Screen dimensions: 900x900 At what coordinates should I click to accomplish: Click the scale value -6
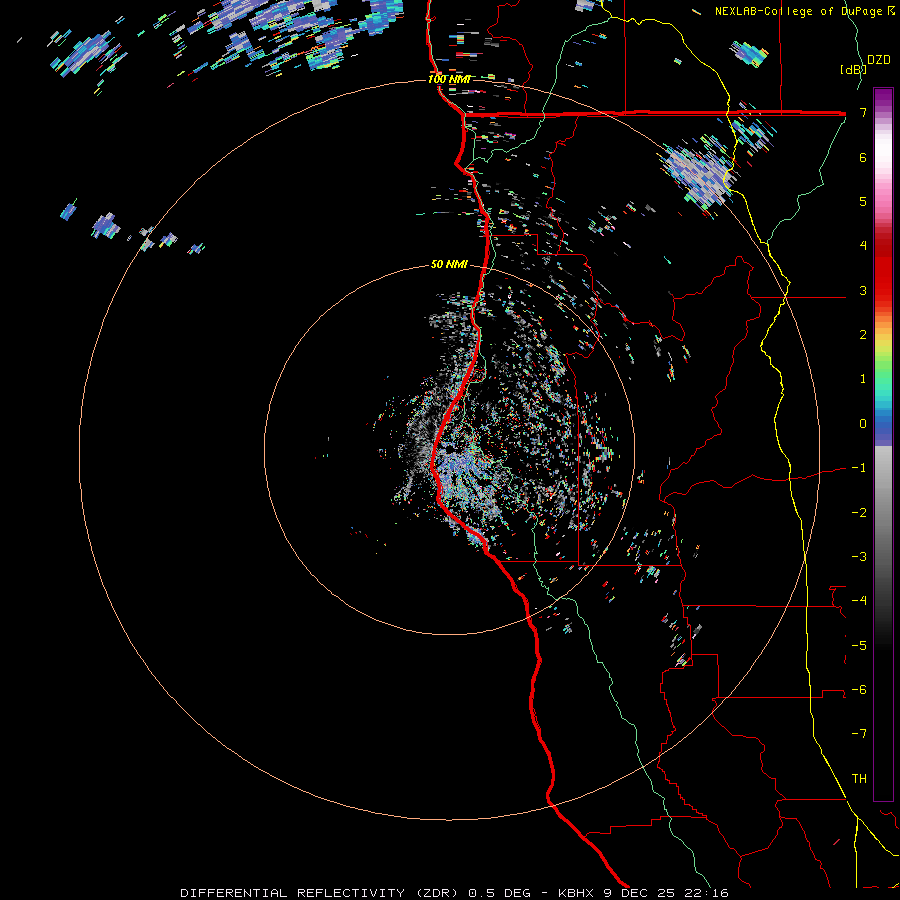click(859, 690)
